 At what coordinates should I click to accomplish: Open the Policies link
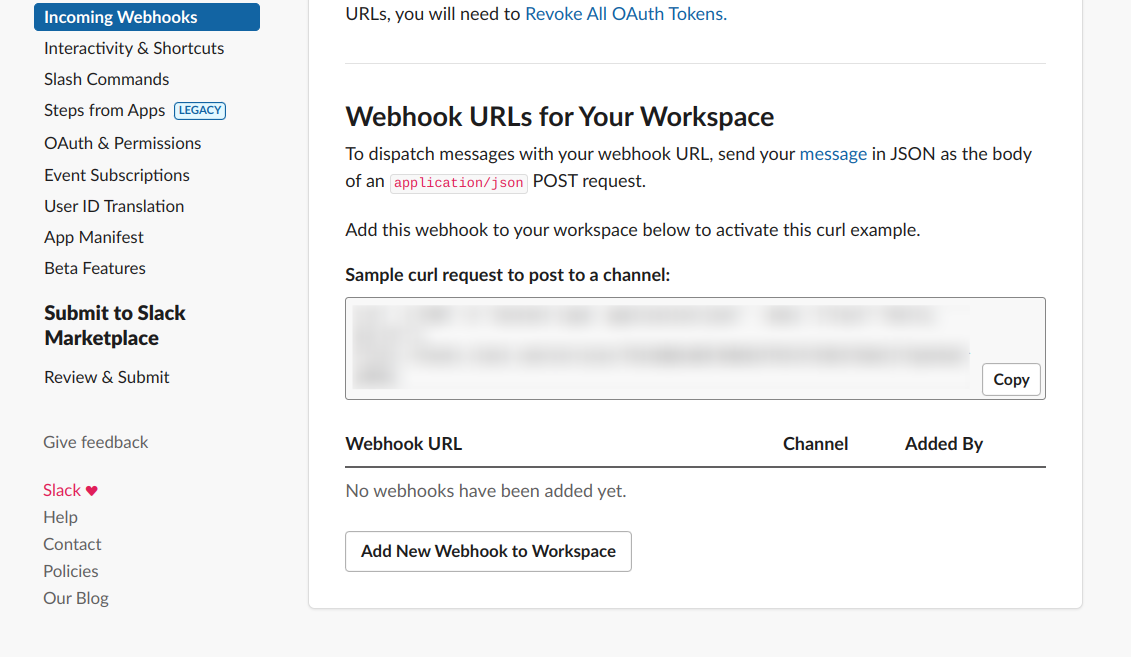(71, 571)
